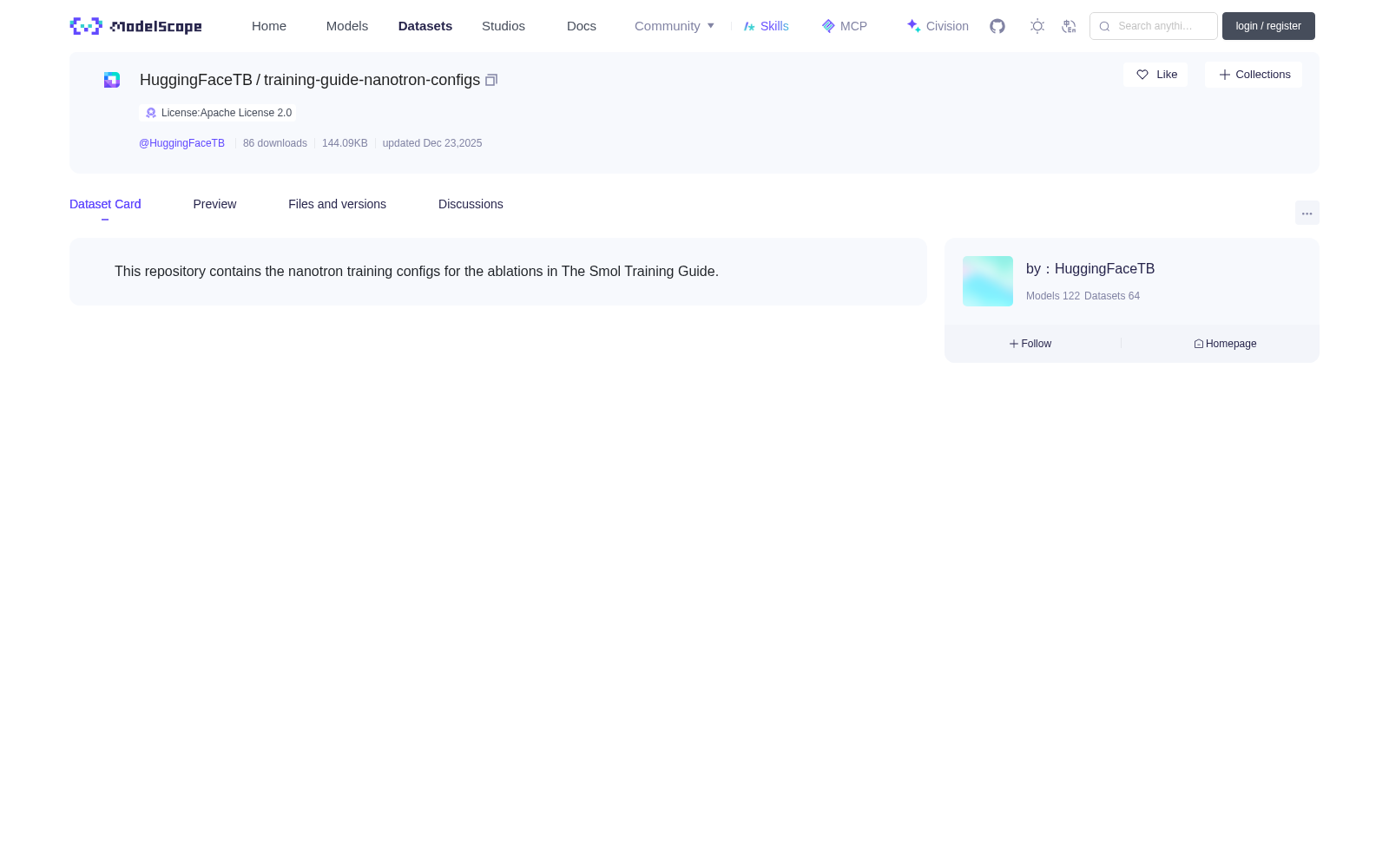This screenshot has width=1389, height=868.
Task: Go to the Home menu item
Action: [x=269, y=26]
